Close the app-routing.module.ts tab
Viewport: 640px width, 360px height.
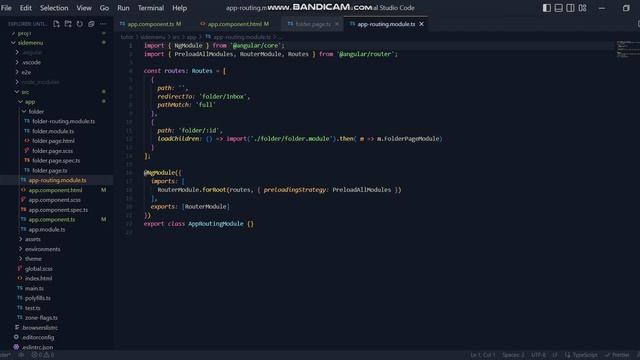click(421, 24)
